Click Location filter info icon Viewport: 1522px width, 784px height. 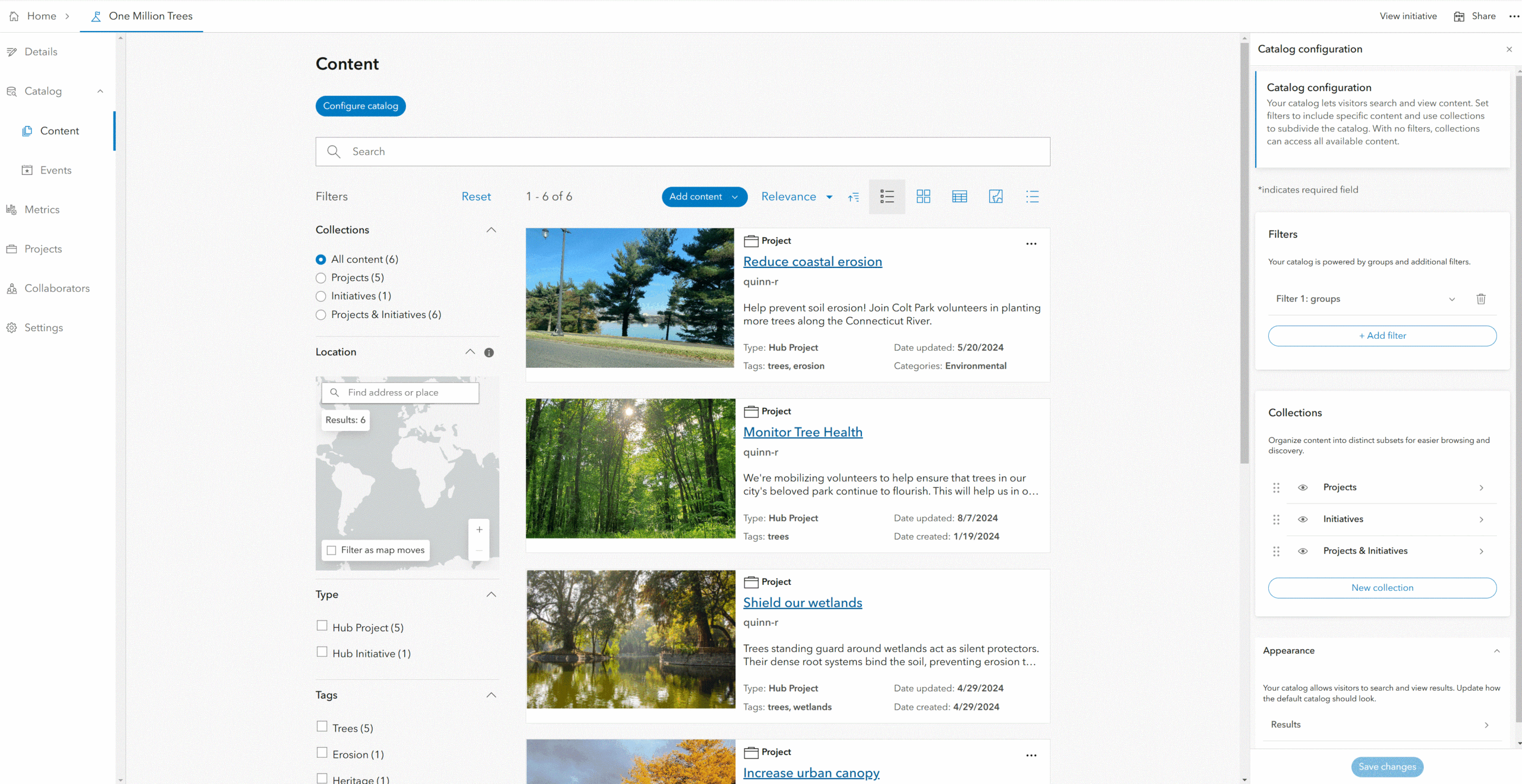tap(489, 352)
